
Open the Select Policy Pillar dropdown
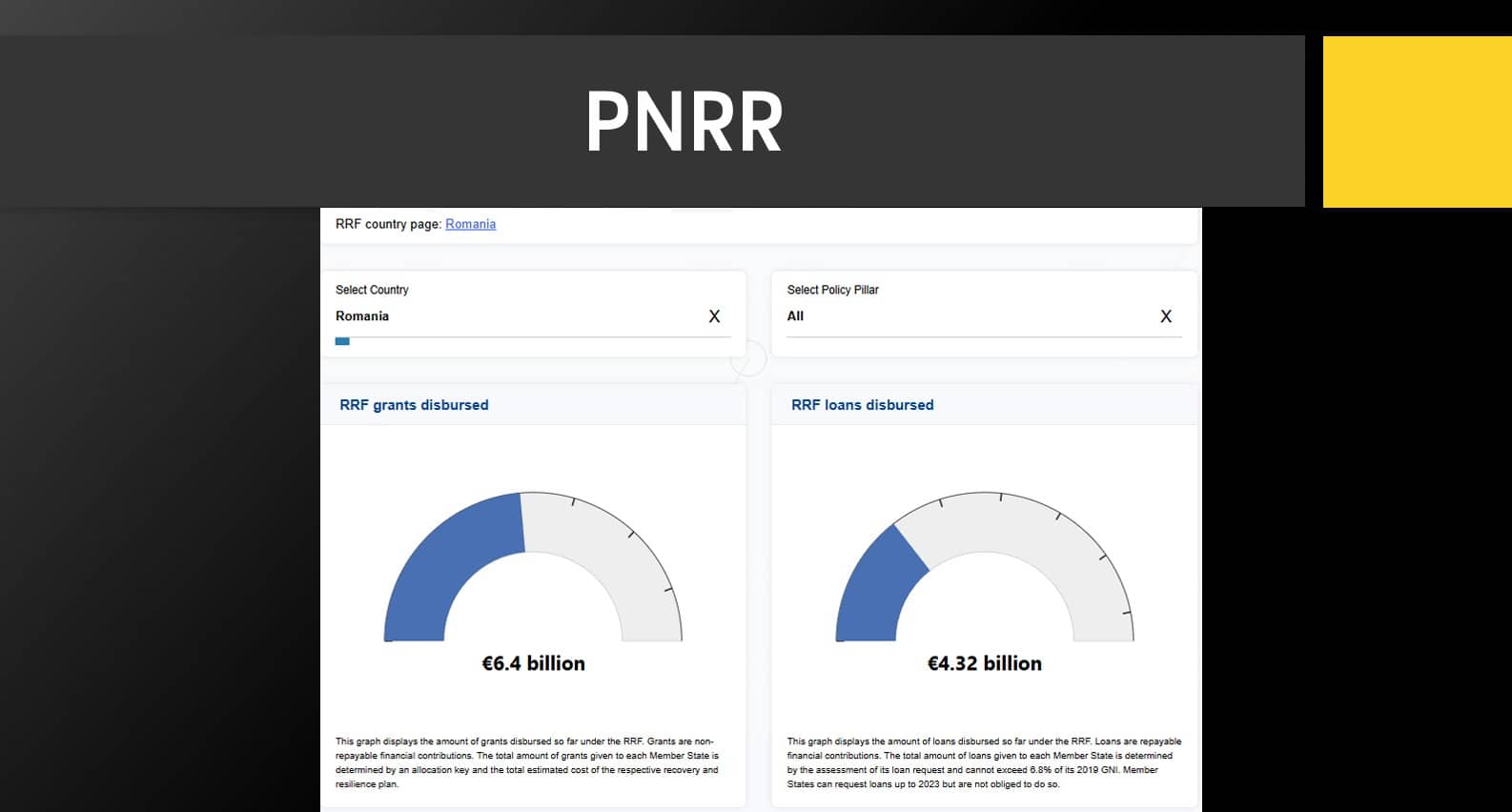pos(963,316)
